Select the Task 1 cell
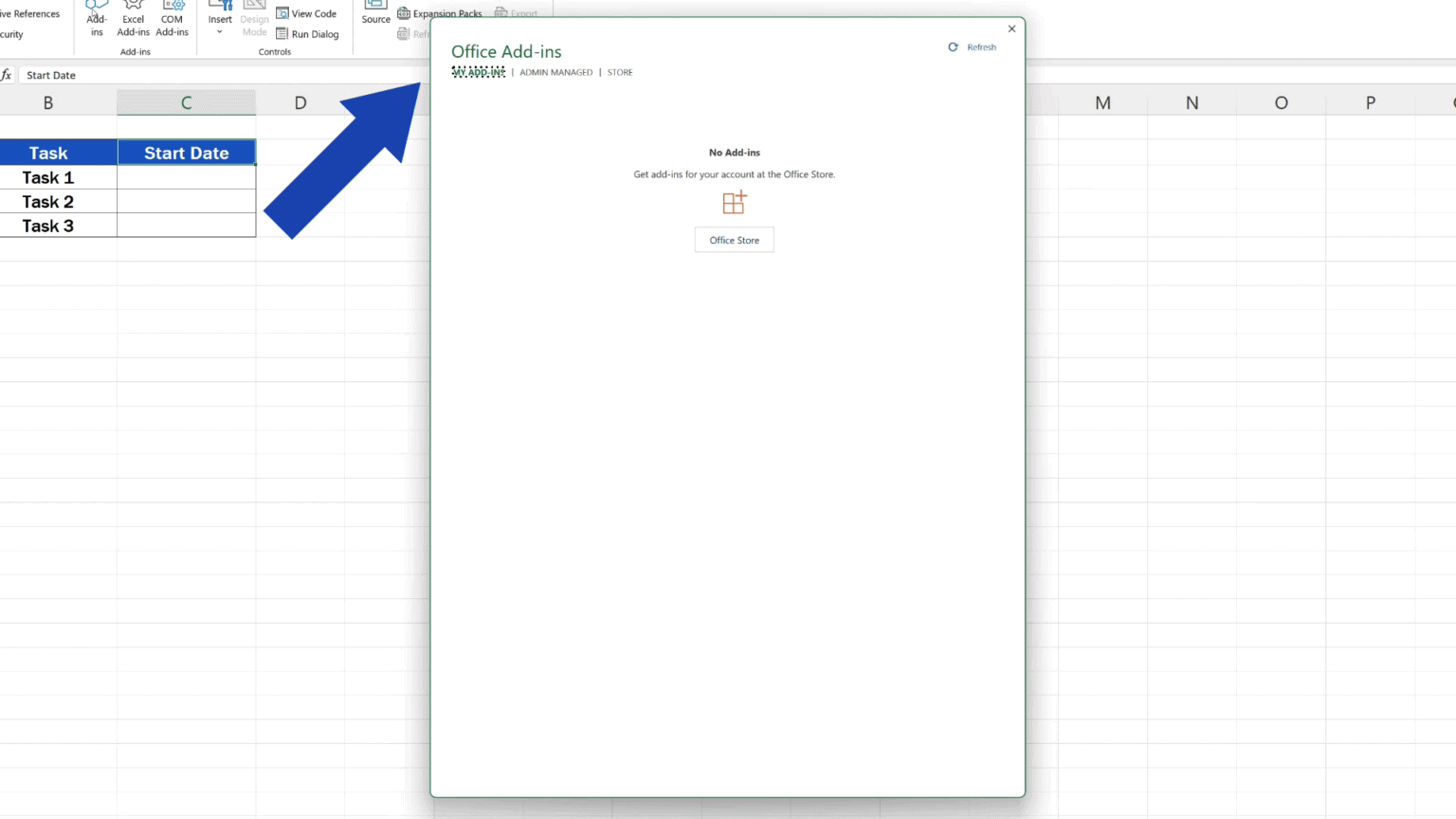Screen dimensions: 1456x819 [58, 177]
